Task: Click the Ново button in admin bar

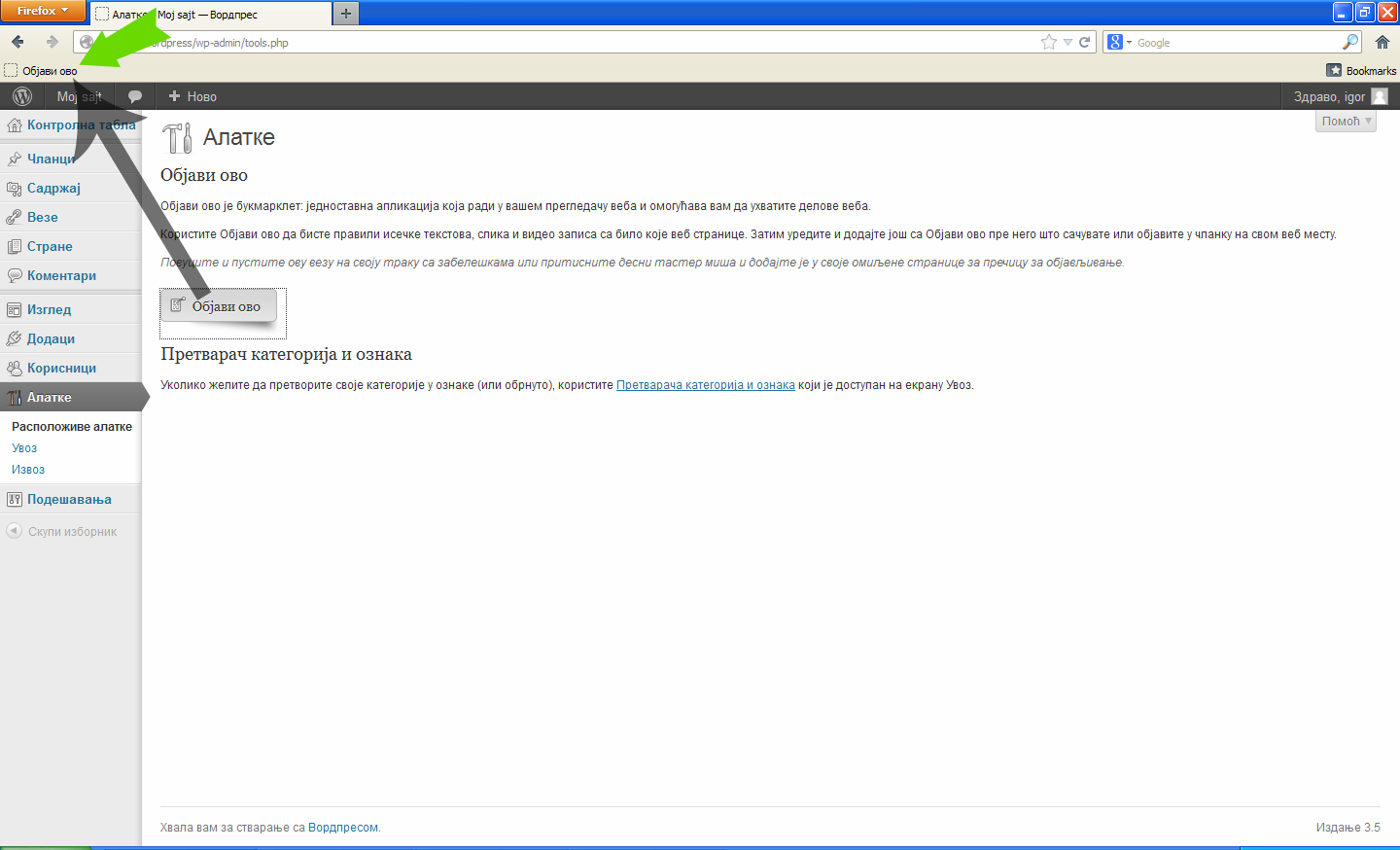Action: 192,96
